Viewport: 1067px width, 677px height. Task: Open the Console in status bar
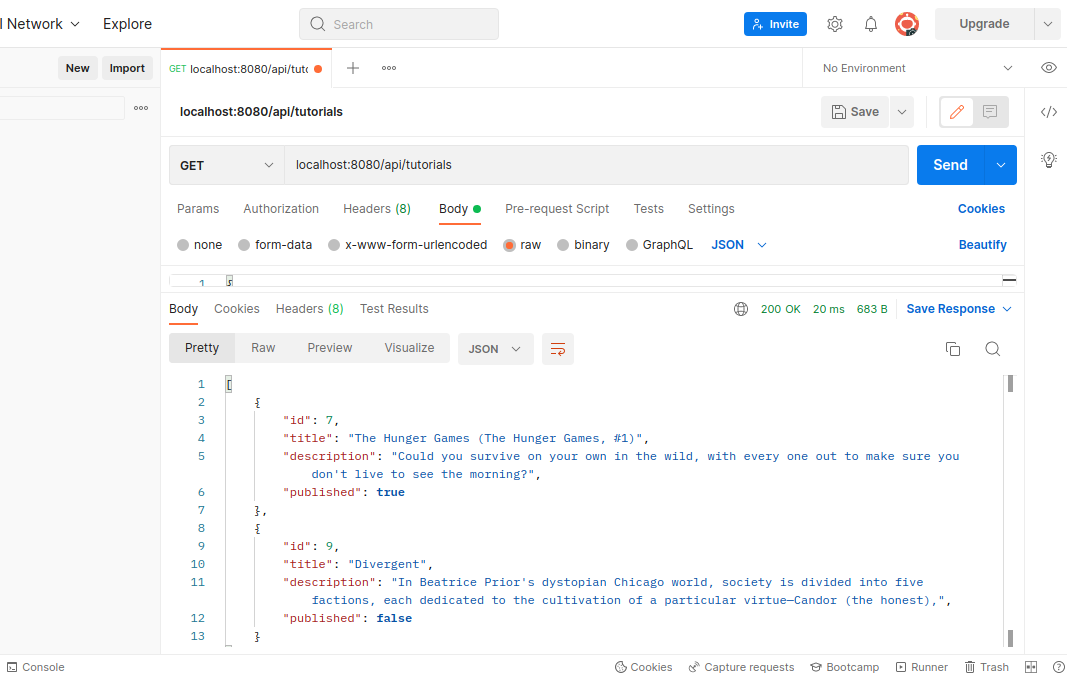coord(35,667)
